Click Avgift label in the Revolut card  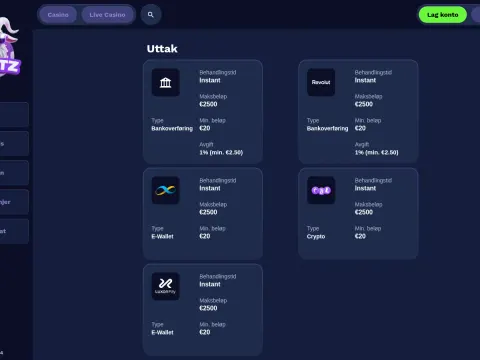click(x=362, y=145)
